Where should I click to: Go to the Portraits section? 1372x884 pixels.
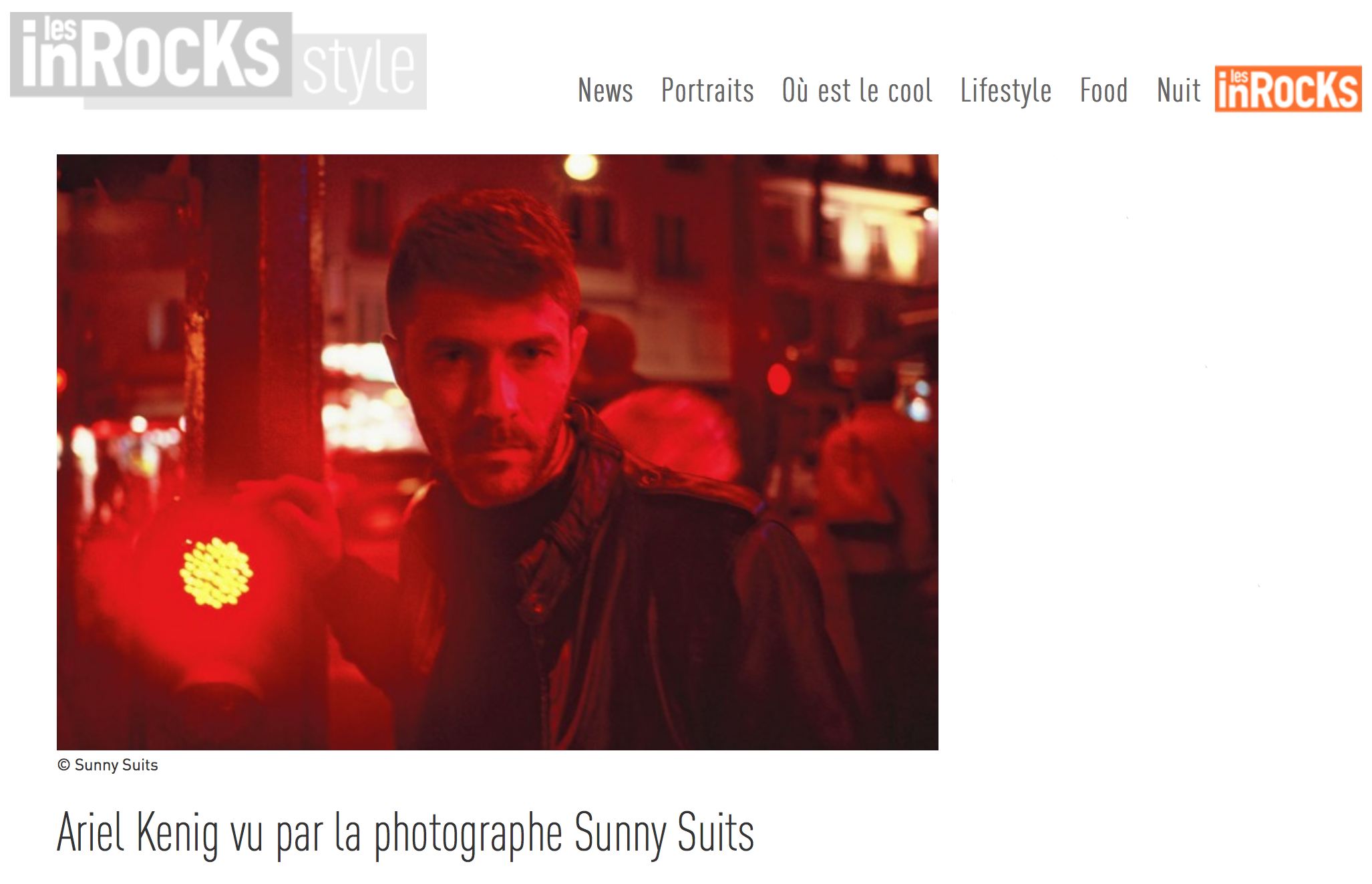[x=707, y=90]
